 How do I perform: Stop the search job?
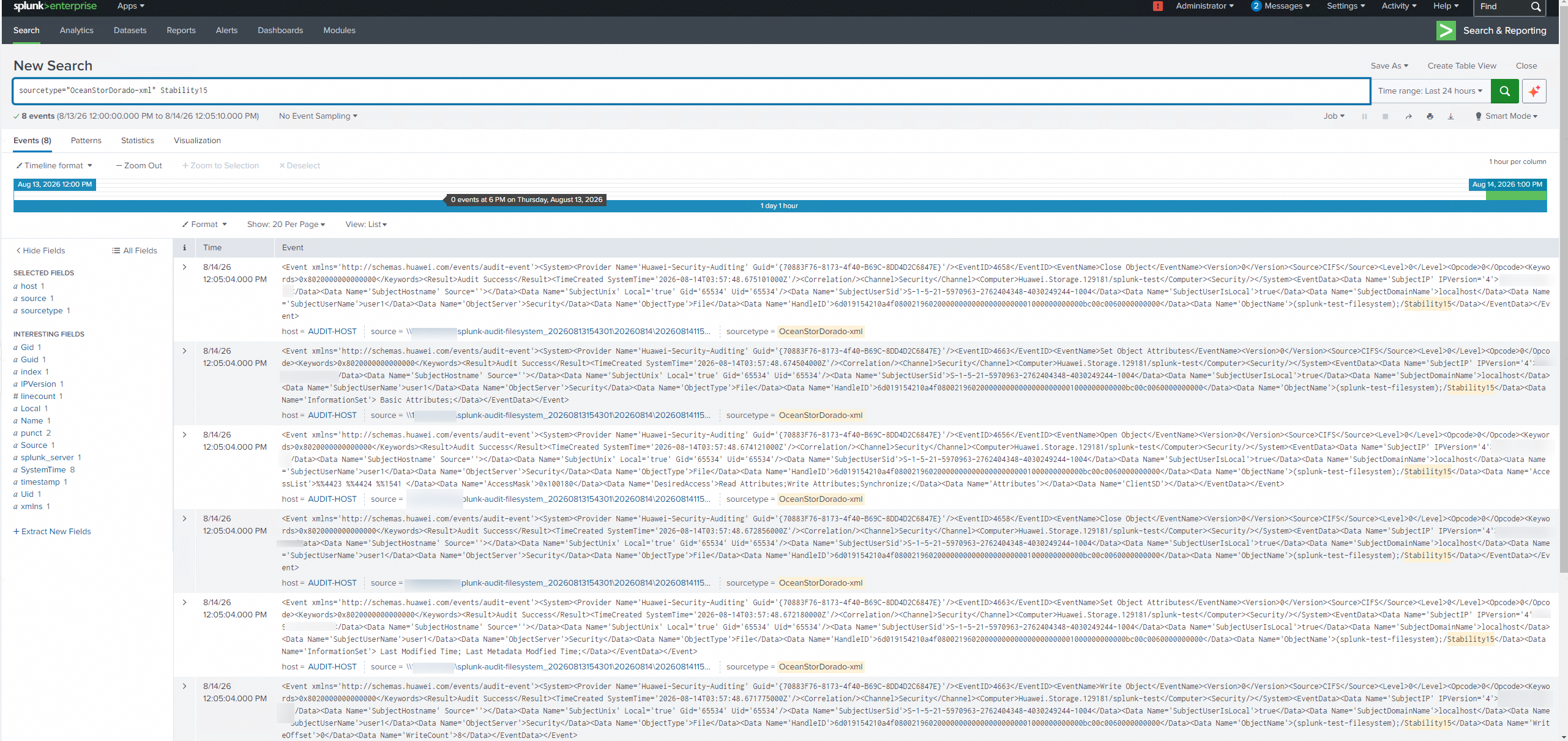pyautogui.click(x=1385, y=116)
